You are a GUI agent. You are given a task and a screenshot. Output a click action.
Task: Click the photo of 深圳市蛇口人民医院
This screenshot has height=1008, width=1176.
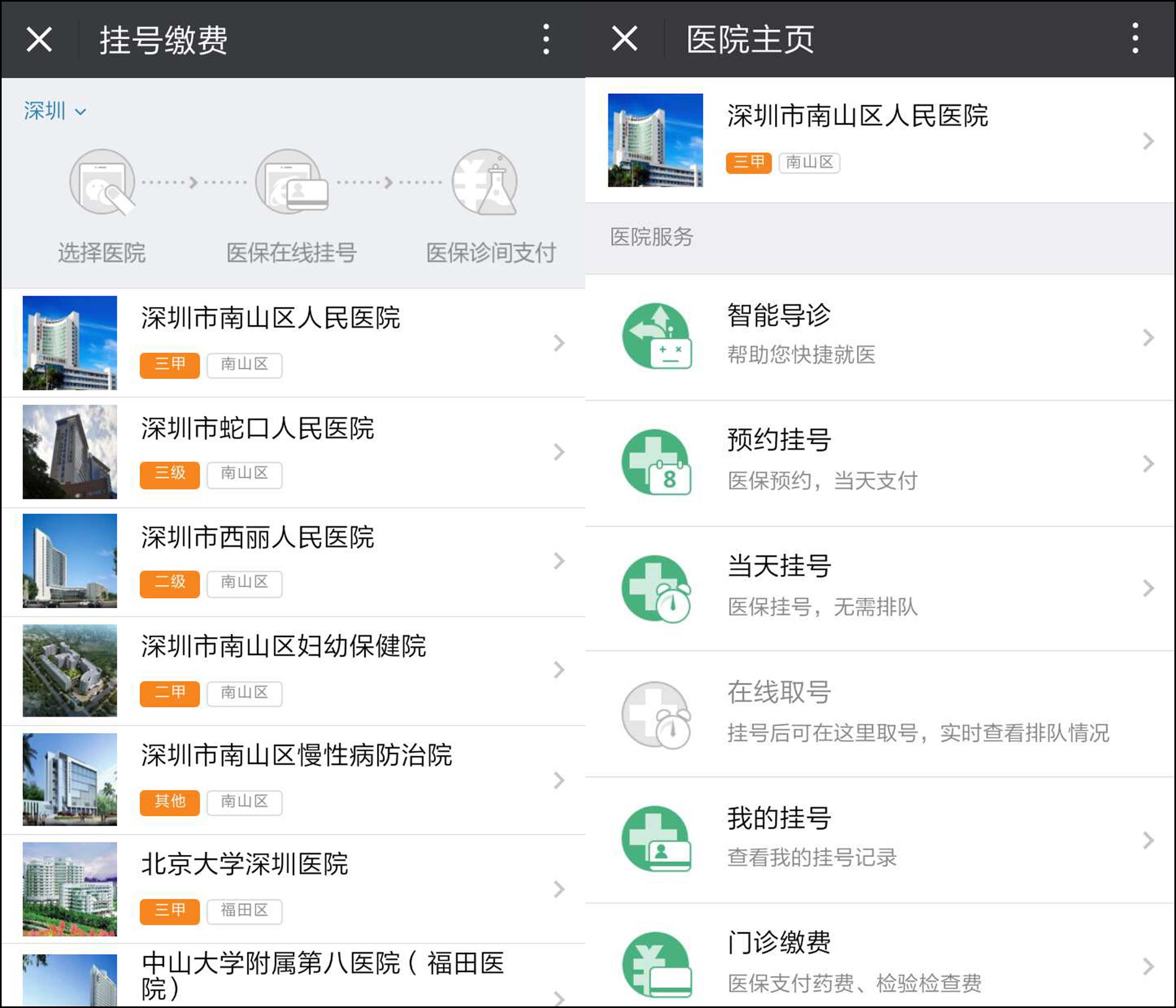[x=70, y=452]
